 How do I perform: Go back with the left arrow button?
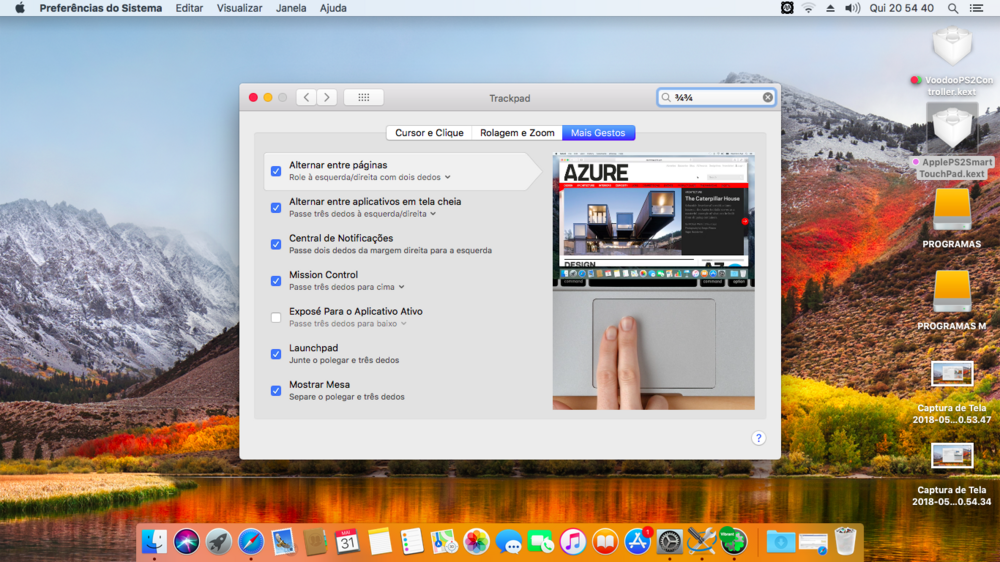306,97
